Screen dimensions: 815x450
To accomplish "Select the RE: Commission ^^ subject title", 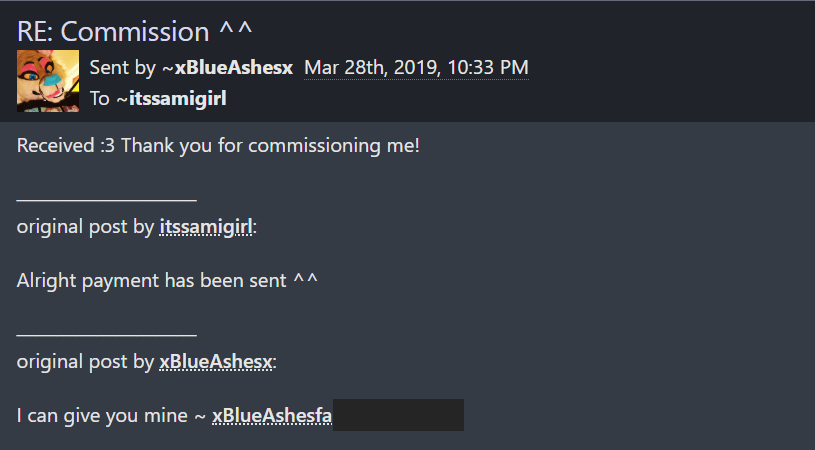I will click(135, 32).
